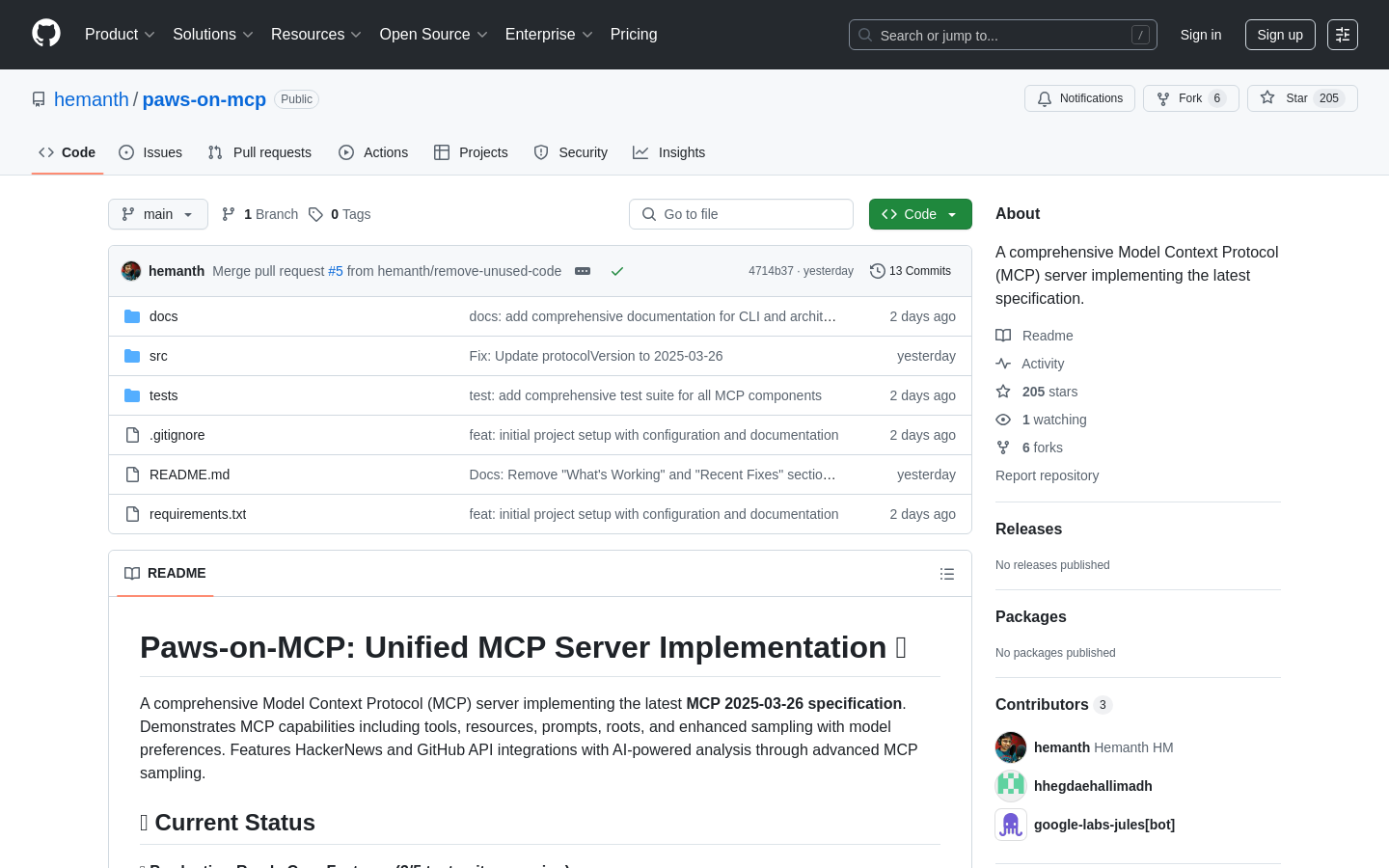The height and width of the screenshot is (868, 1389).
Task: Open the commit details ellipsis icon
Action: 583,271
